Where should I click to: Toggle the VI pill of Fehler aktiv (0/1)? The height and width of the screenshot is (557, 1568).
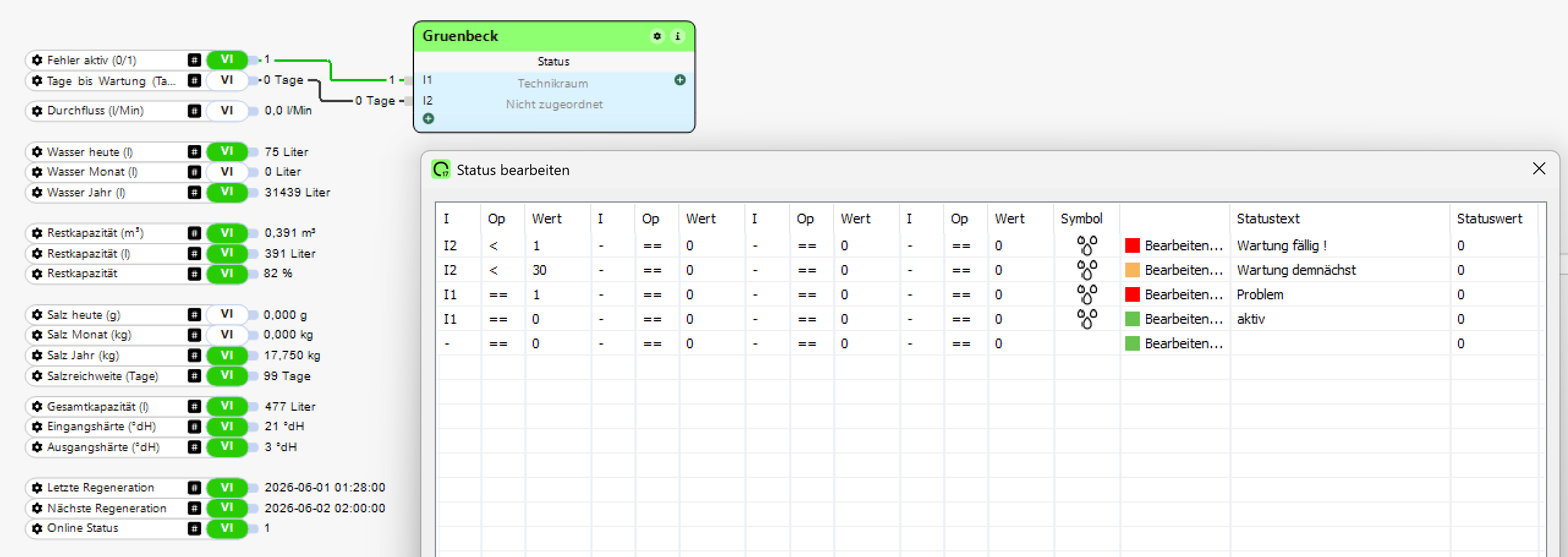[x=227, y=60]
